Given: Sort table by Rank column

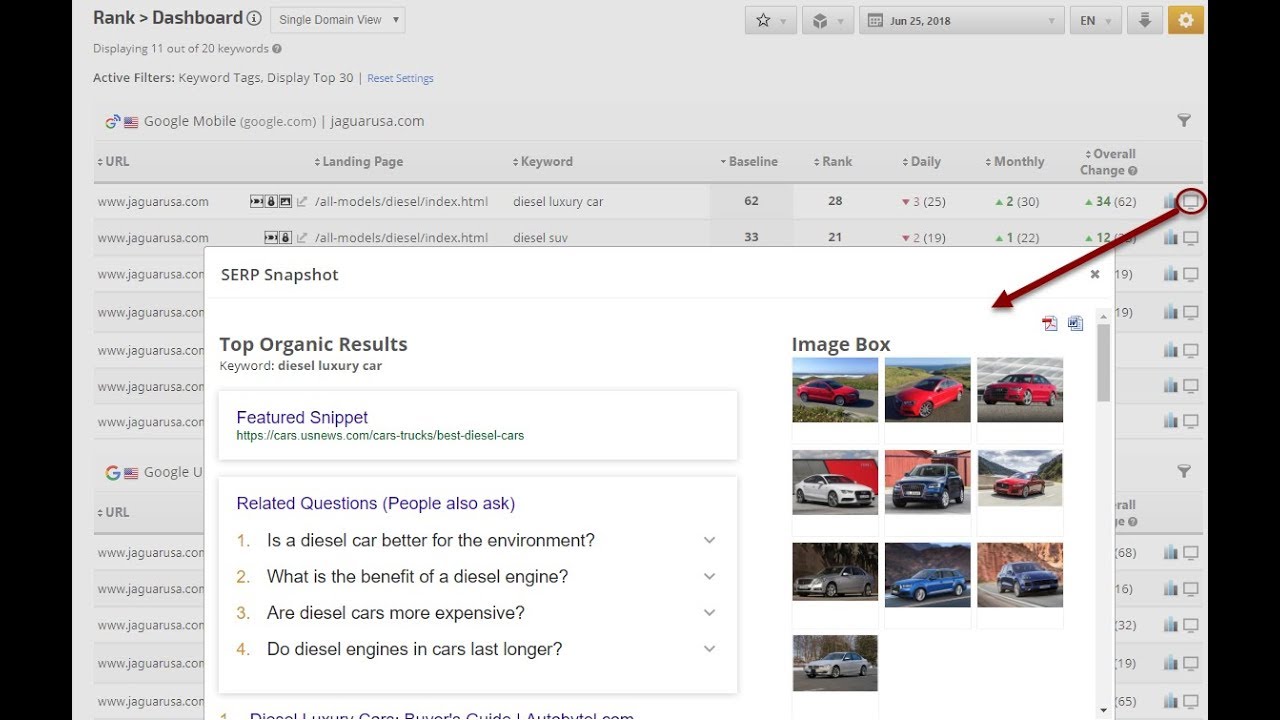Looking at the screenshot, I should [x=833, y=161].
